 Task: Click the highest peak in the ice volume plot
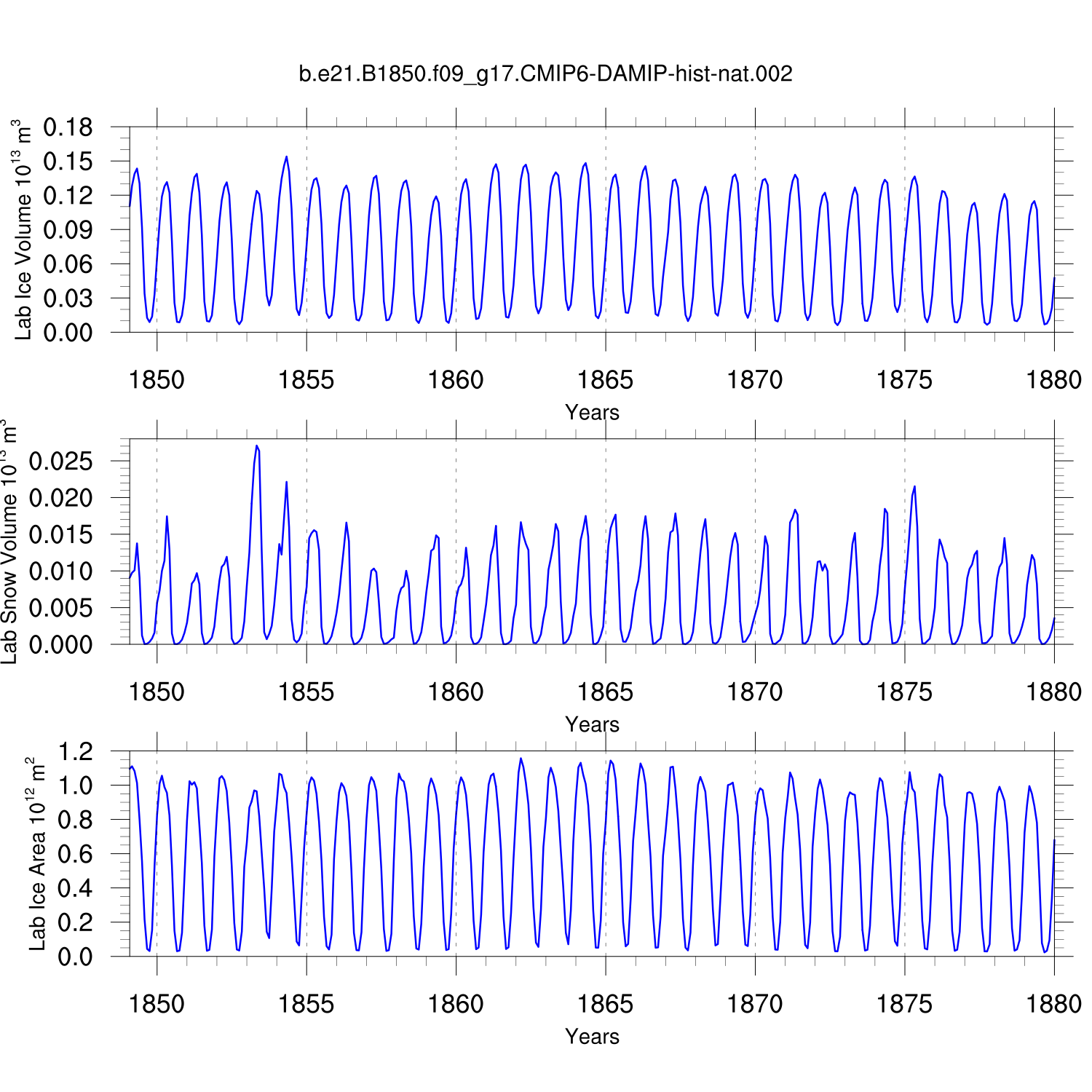(x=286, y=157)
